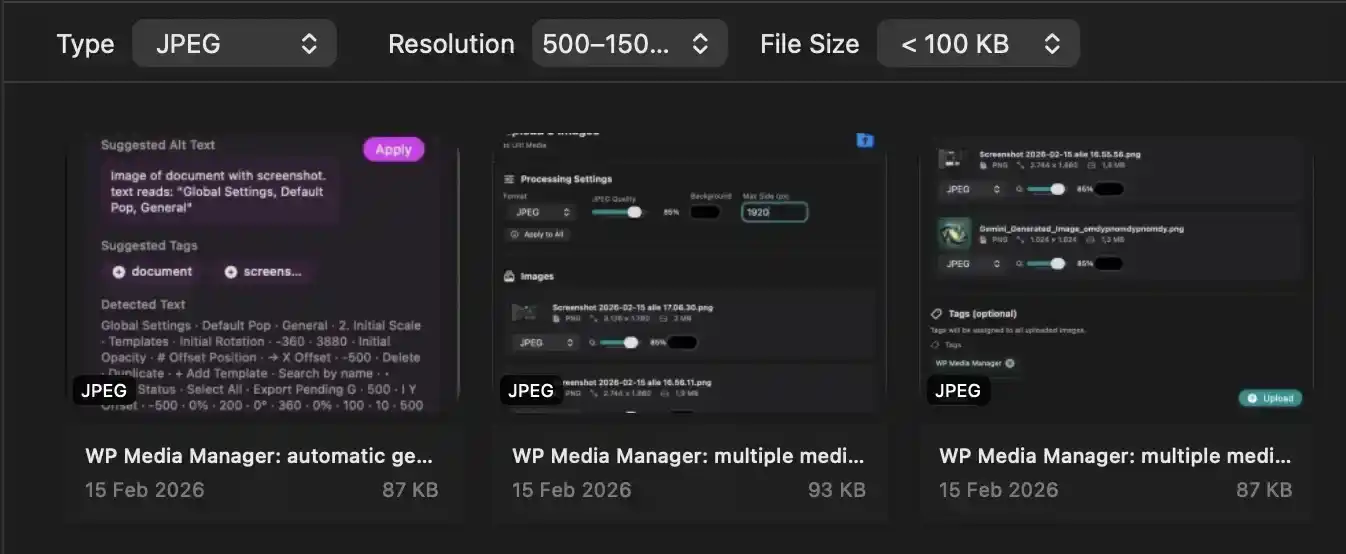Viewport: 1346px width, 554px height.
Task: Select the Processing Settings screenshot thumbnail
Action: [689, 274]
